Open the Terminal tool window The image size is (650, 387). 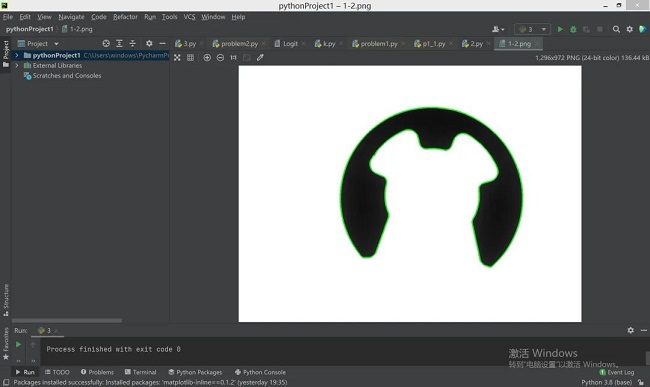coord(141,372)
